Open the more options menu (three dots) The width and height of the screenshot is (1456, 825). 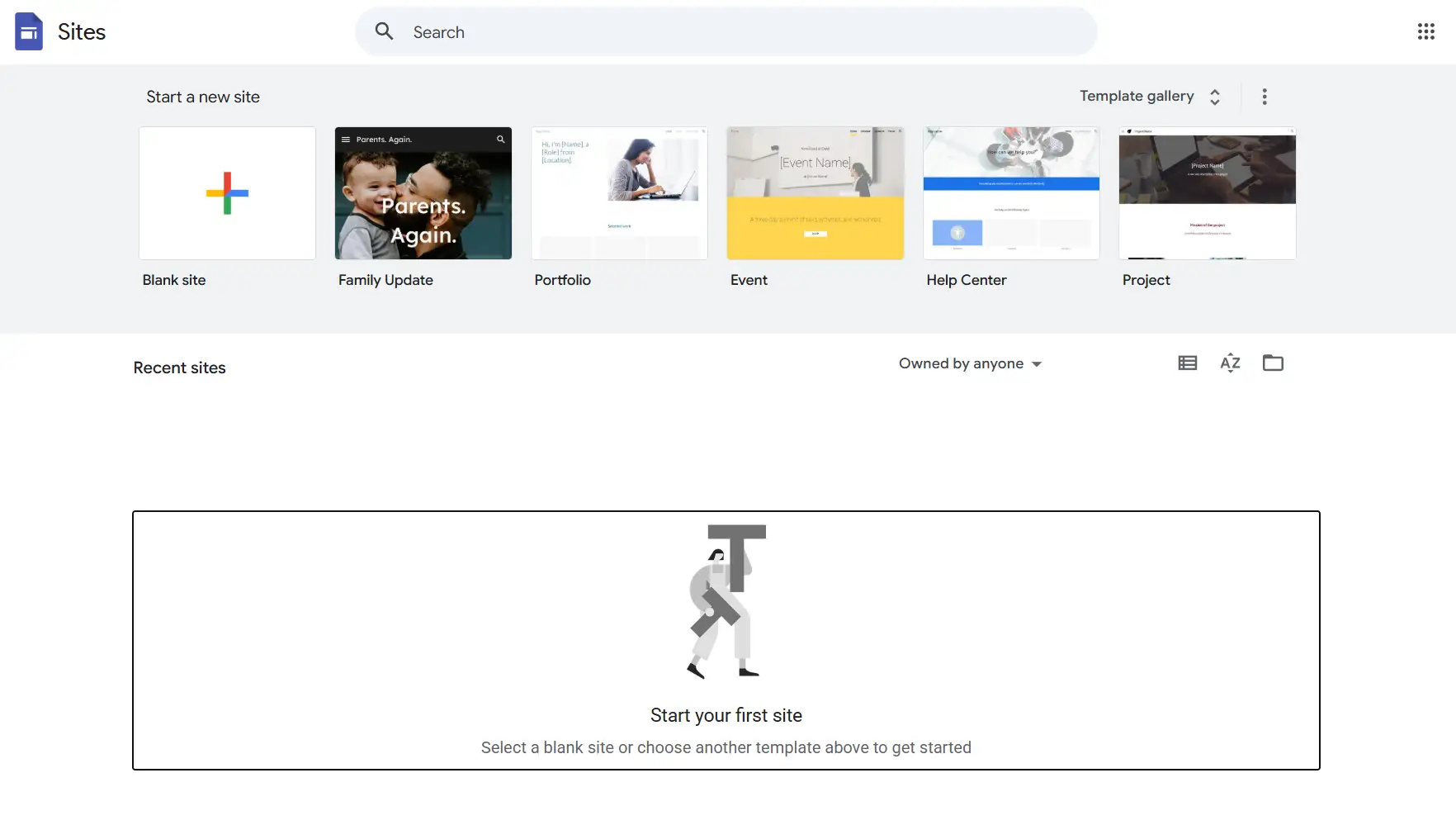1264,97
